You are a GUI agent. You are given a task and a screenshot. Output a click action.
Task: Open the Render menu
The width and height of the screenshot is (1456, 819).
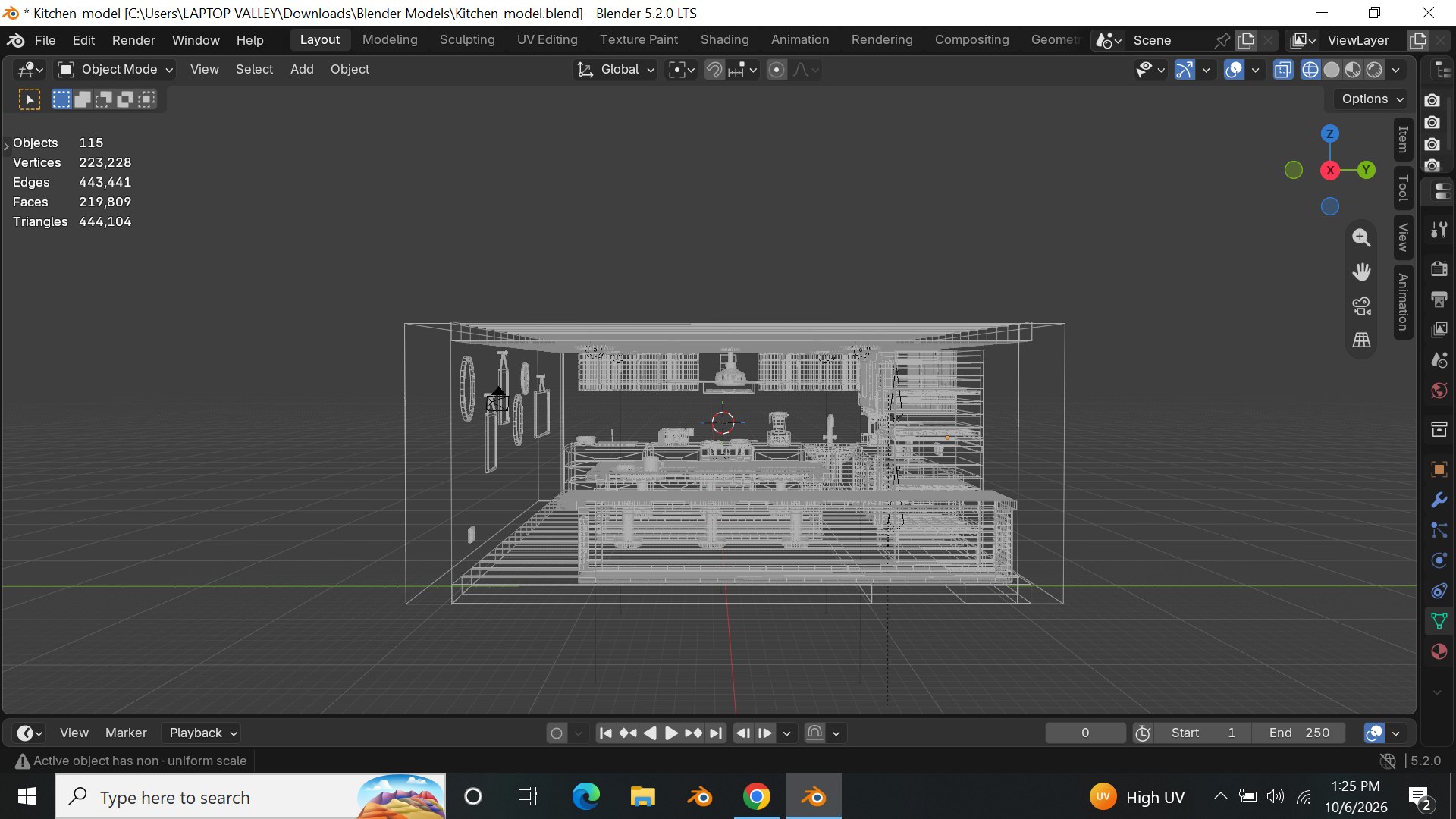[133, 40]
